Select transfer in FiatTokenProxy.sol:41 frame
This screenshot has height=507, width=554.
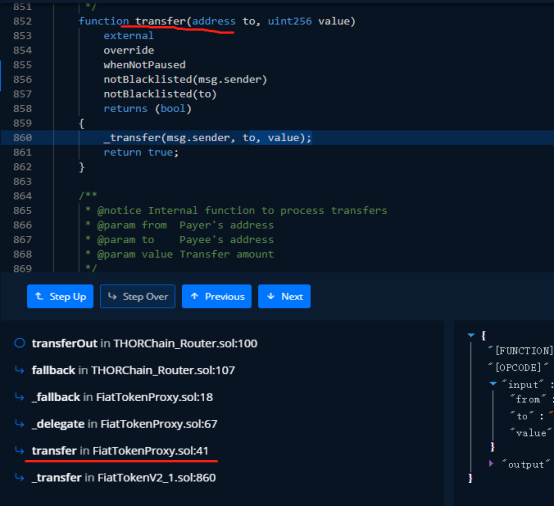120,451
